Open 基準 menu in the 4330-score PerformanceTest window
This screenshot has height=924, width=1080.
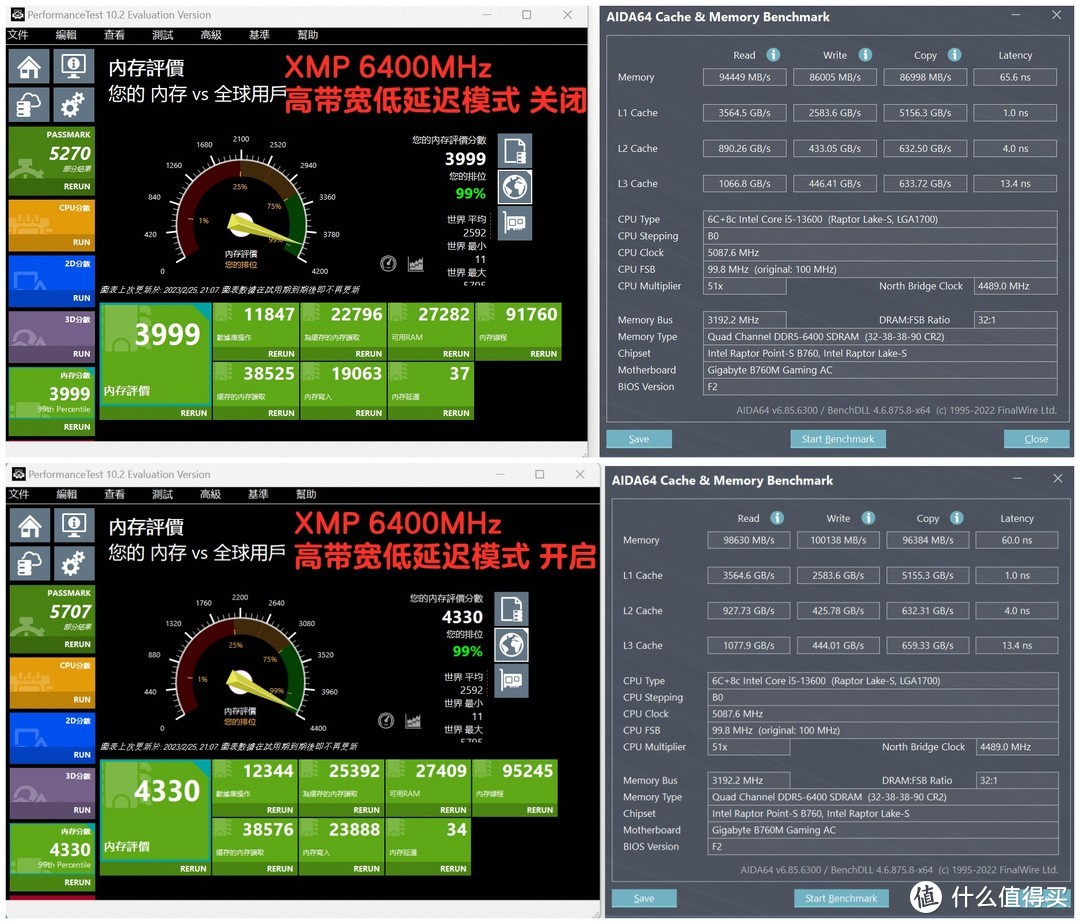pyautogui.click(x=258, y=494)
